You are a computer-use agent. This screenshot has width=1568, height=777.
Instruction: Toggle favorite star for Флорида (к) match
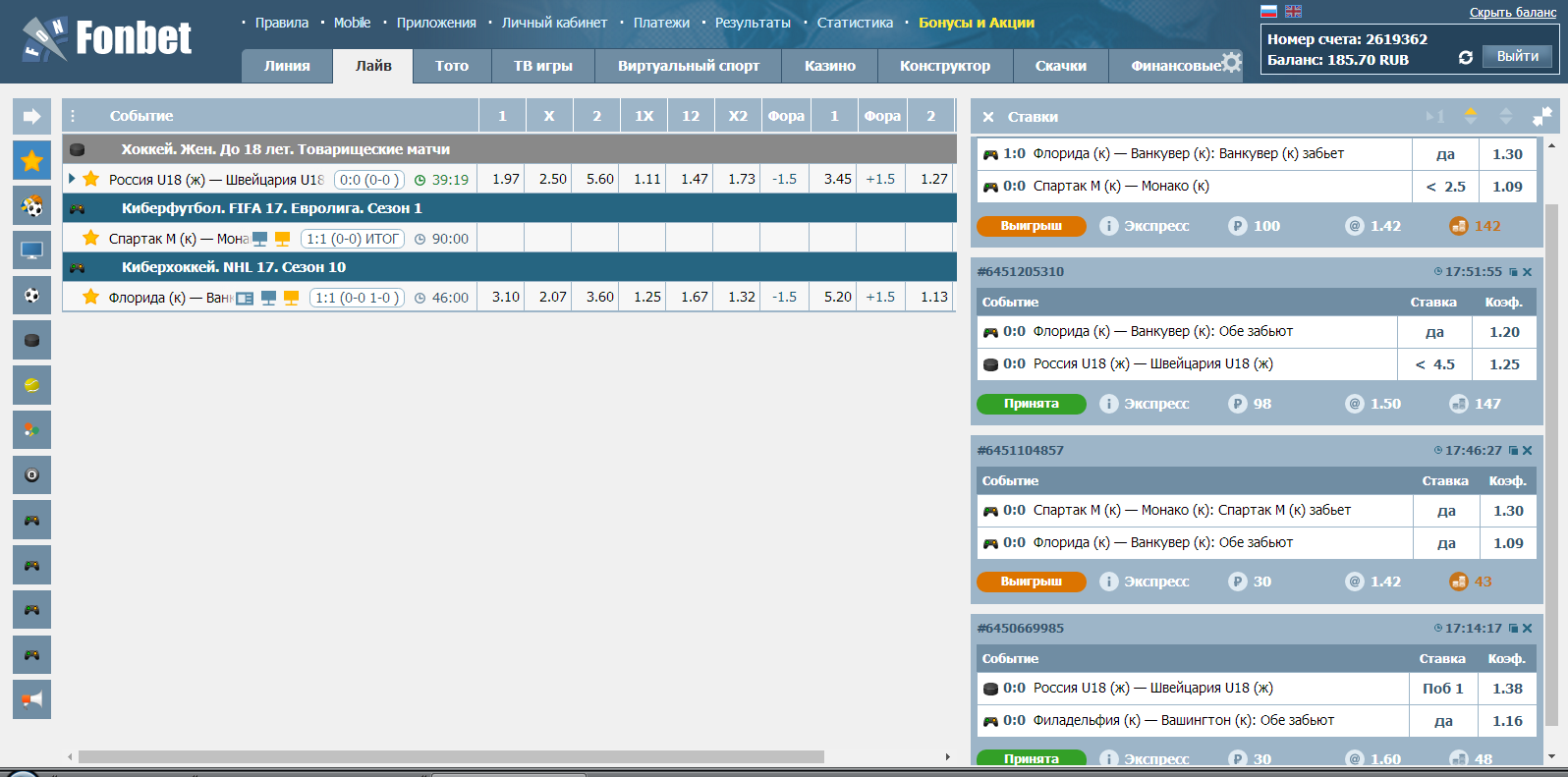(91, 297)
